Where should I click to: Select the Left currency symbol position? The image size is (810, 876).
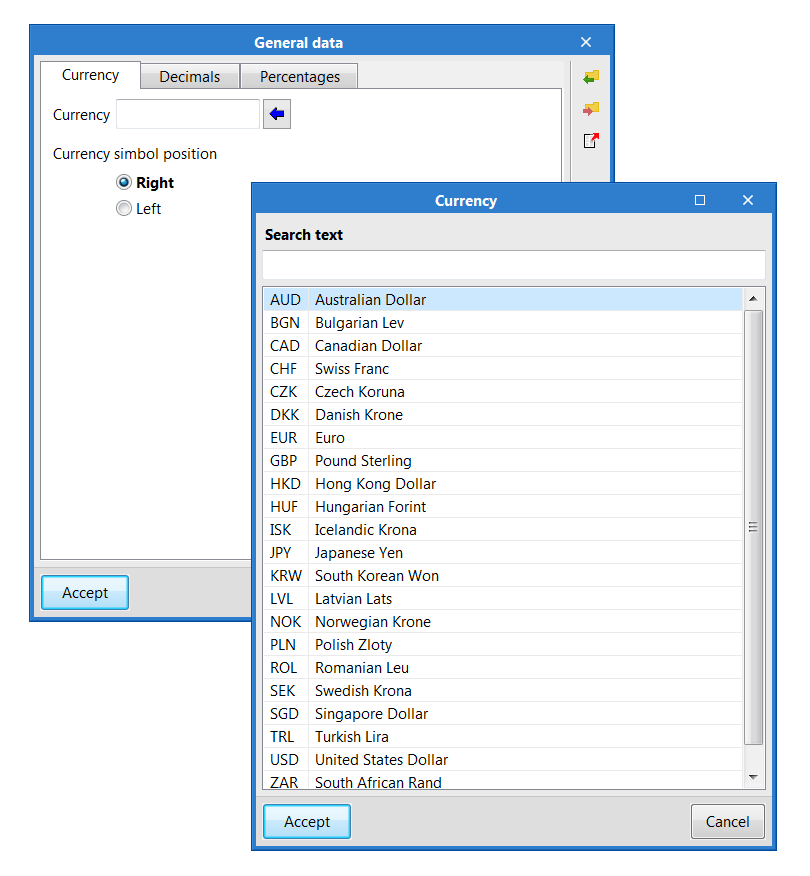124,208
